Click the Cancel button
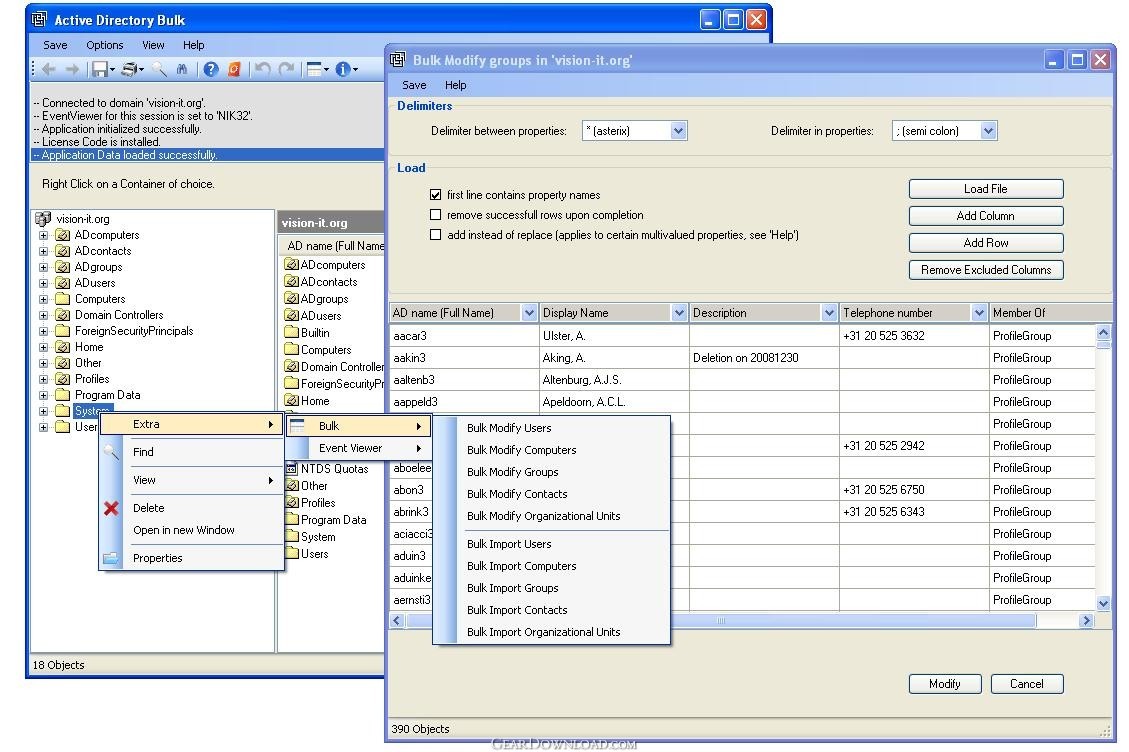The image size is (1129, 752). click(1027, 684)
